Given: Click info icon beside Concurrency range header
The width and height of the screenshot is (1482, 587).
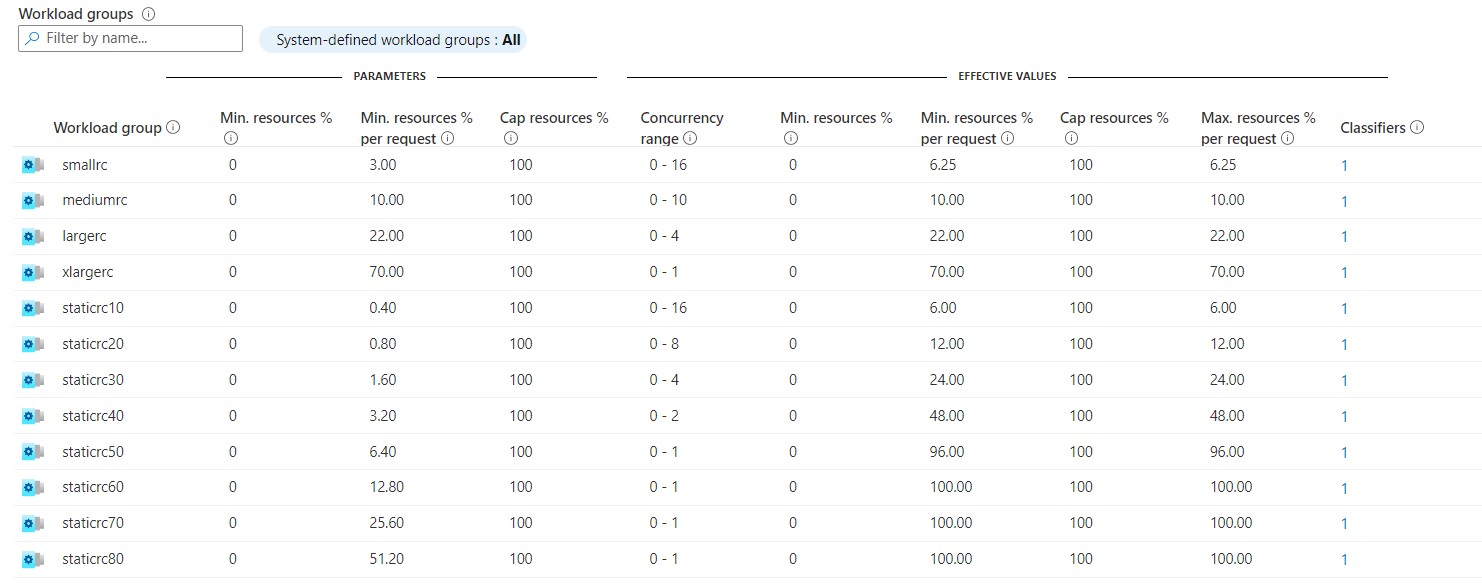Looking at the screenshot, I should [690, 139].
